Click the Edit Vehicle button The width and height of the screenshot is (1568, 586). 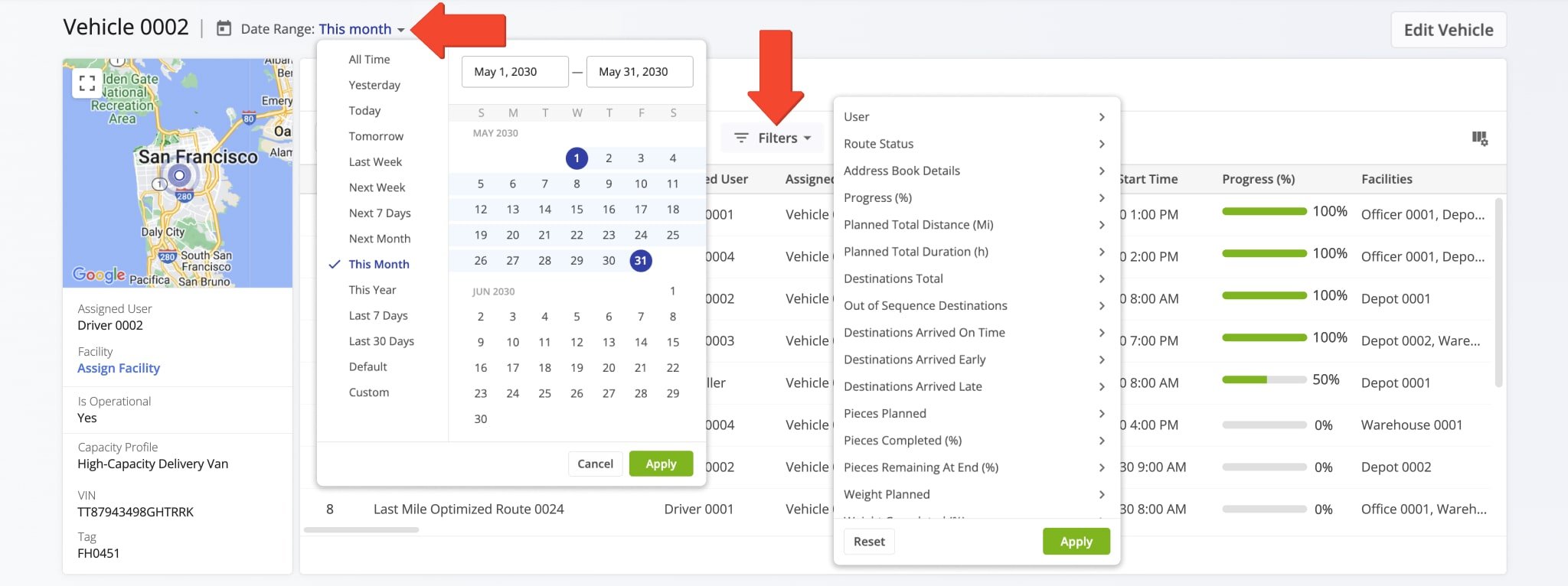(x=1449, y=30)
